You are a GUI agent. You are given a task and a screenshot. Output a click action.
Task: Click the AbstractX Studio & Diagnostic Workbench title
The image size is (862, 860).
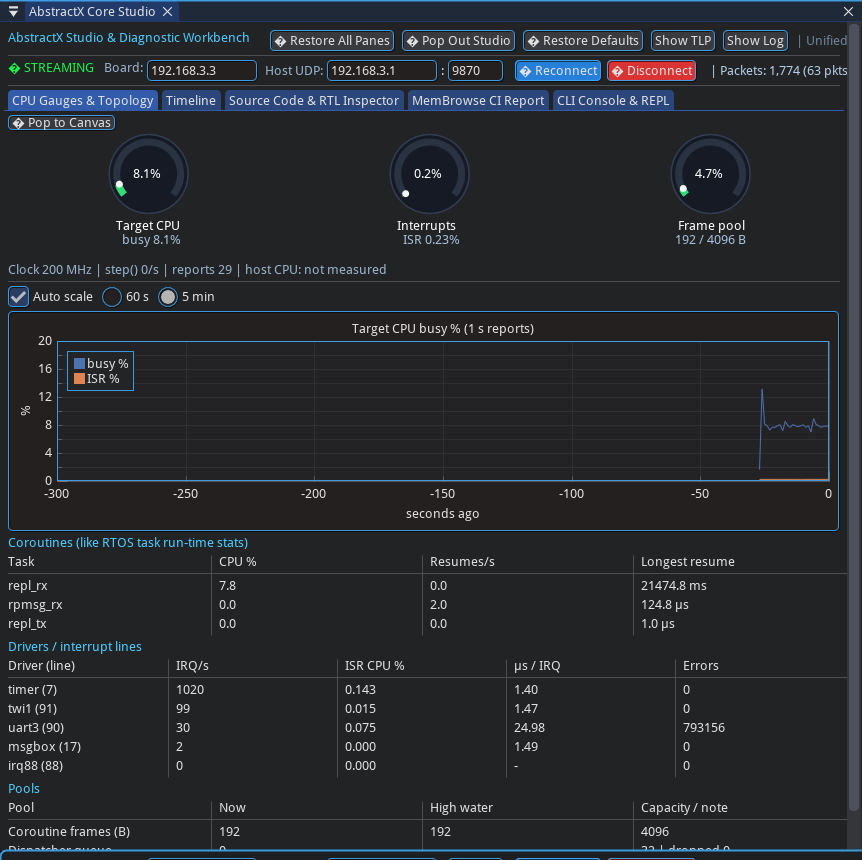129,38
